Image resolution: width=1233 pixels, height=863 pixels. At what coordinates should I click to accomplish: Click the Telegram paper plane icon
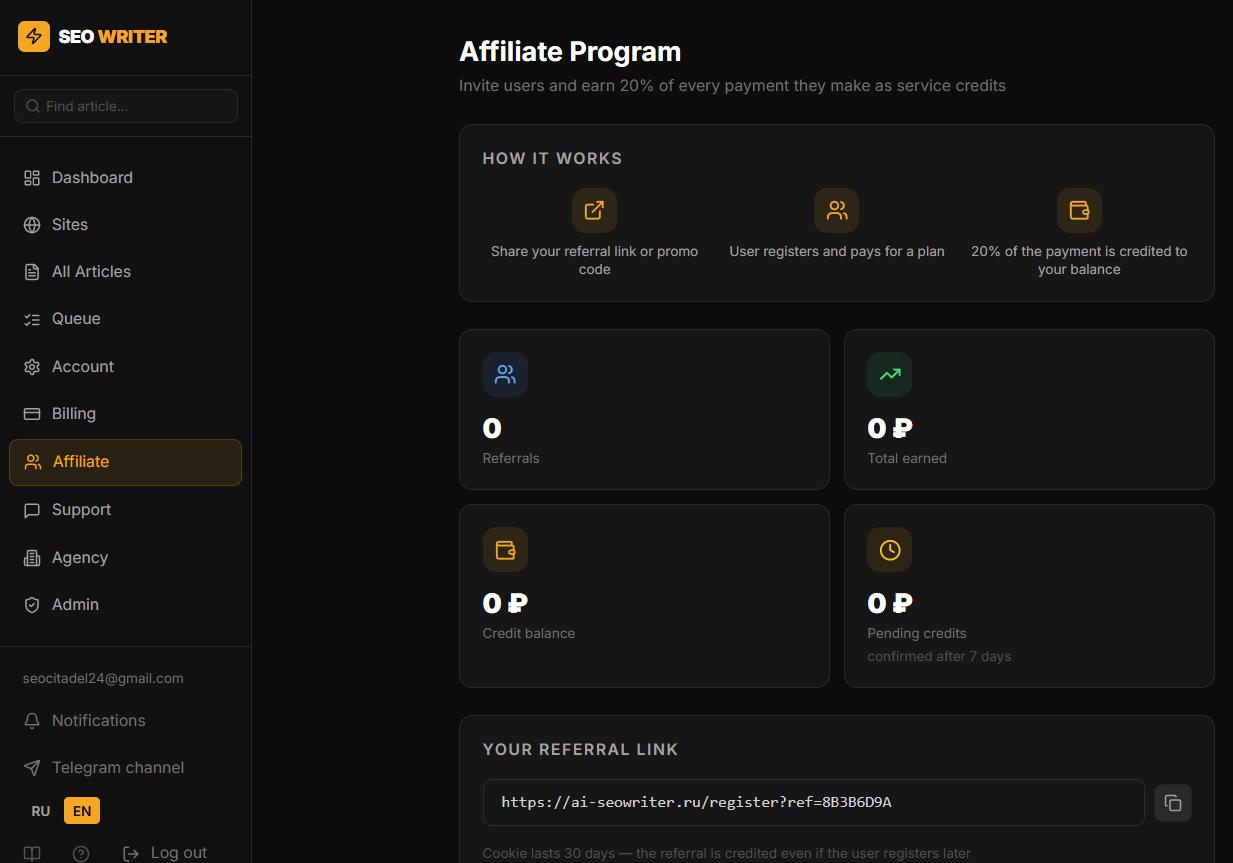click(32, 768)
